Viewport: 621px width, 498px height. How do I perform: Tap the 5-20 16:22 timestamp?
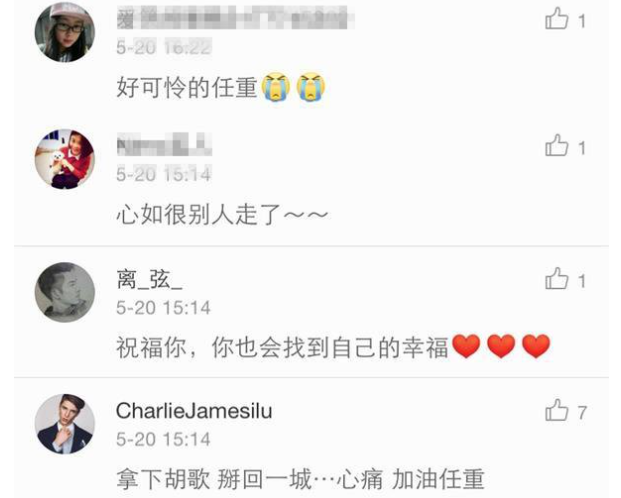click(x=164, y=48)
